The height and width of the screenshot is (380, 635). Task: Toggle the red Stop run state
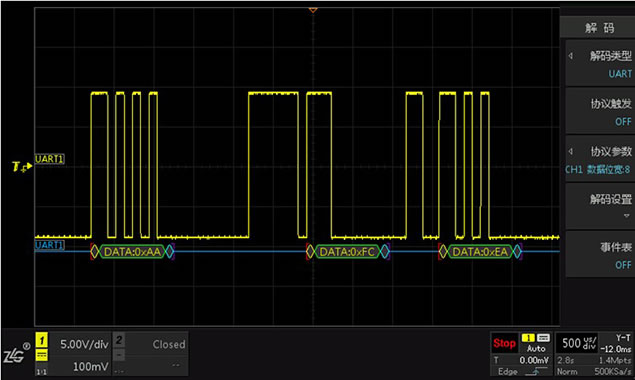pos(504,344)
